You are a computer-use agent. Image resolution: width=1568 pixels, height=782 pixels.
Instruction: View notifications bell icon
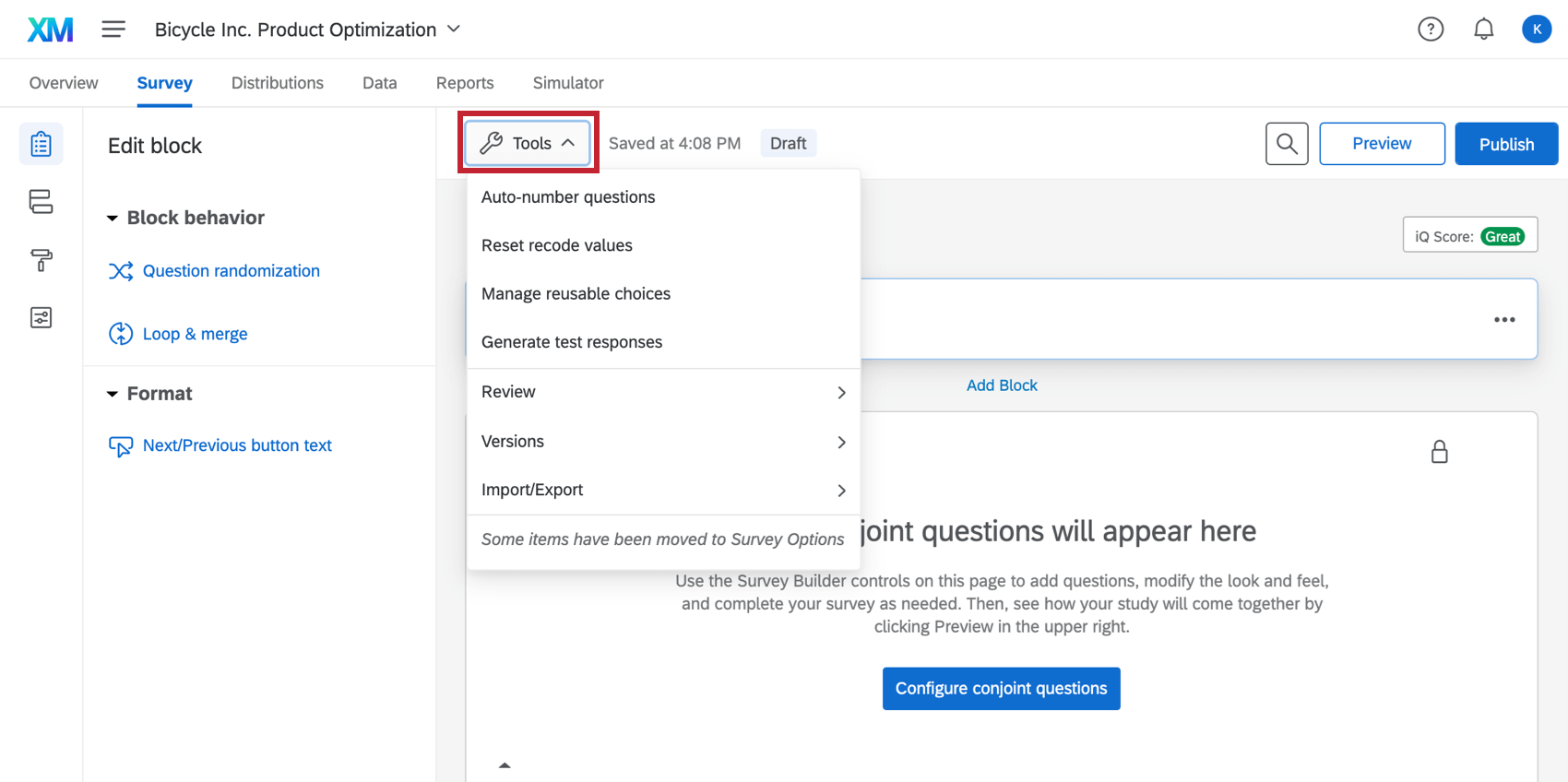click(x=1483, y=30)
